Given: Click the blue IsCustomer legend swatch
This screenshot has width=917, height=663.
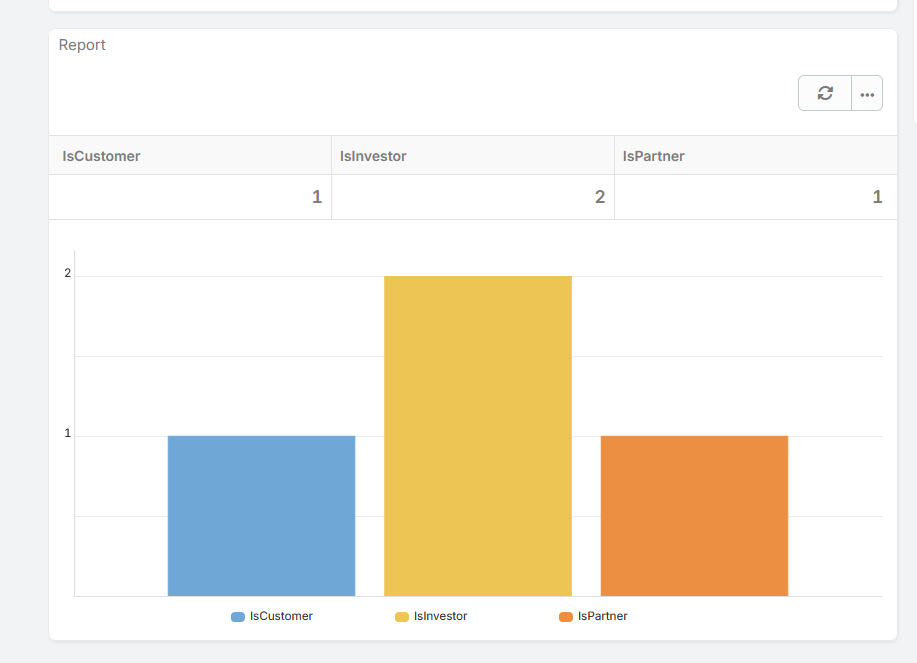Looking at the screenshot, I should click(x=238, y=617).
